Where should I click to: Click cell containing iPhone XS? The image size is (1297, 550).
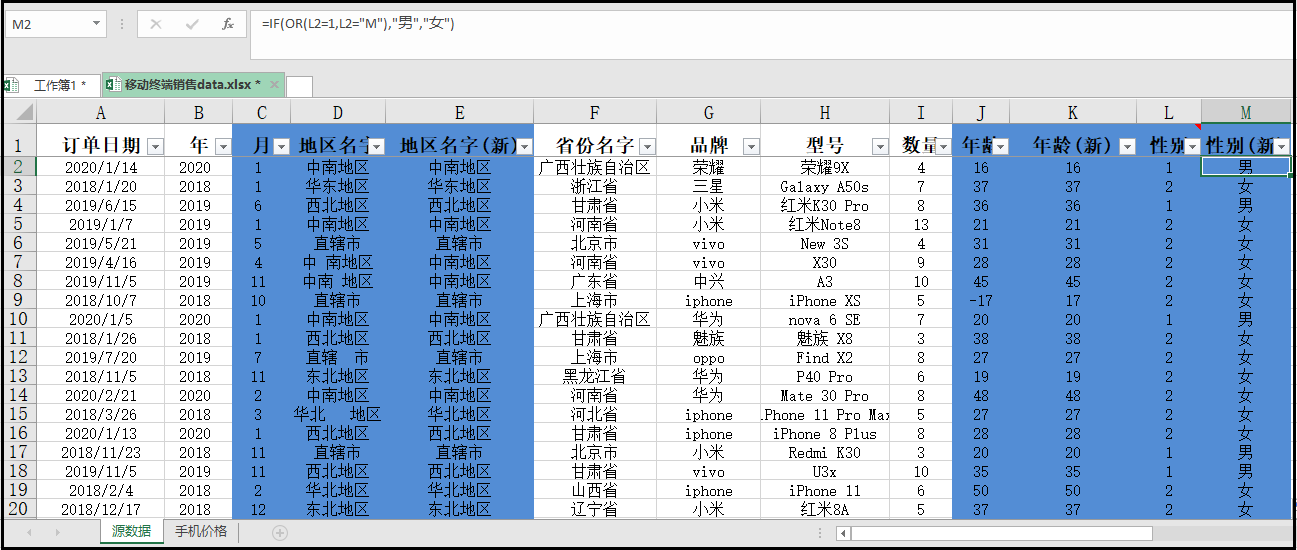point(825,300)
